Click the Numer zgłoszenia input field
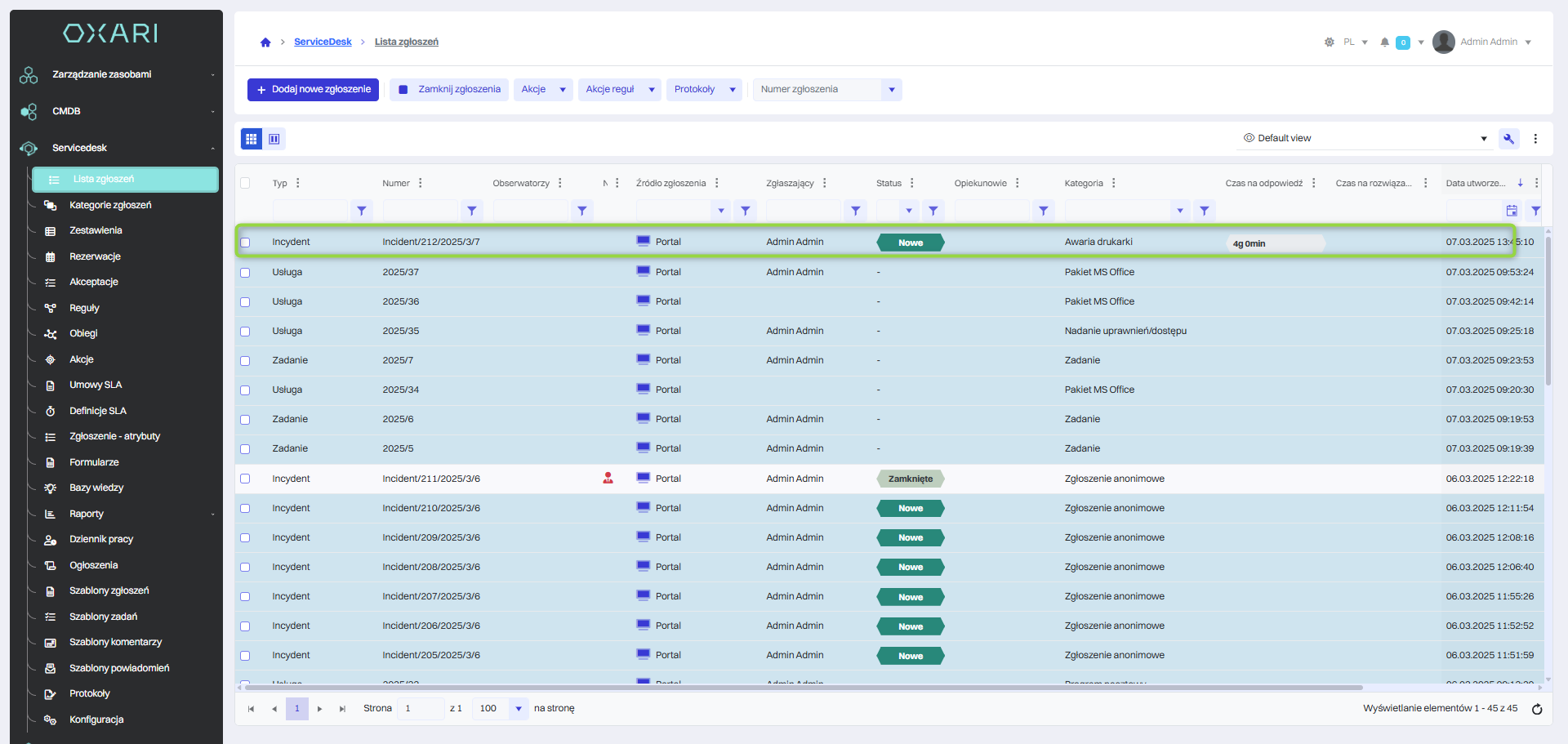 coord(817,90)
